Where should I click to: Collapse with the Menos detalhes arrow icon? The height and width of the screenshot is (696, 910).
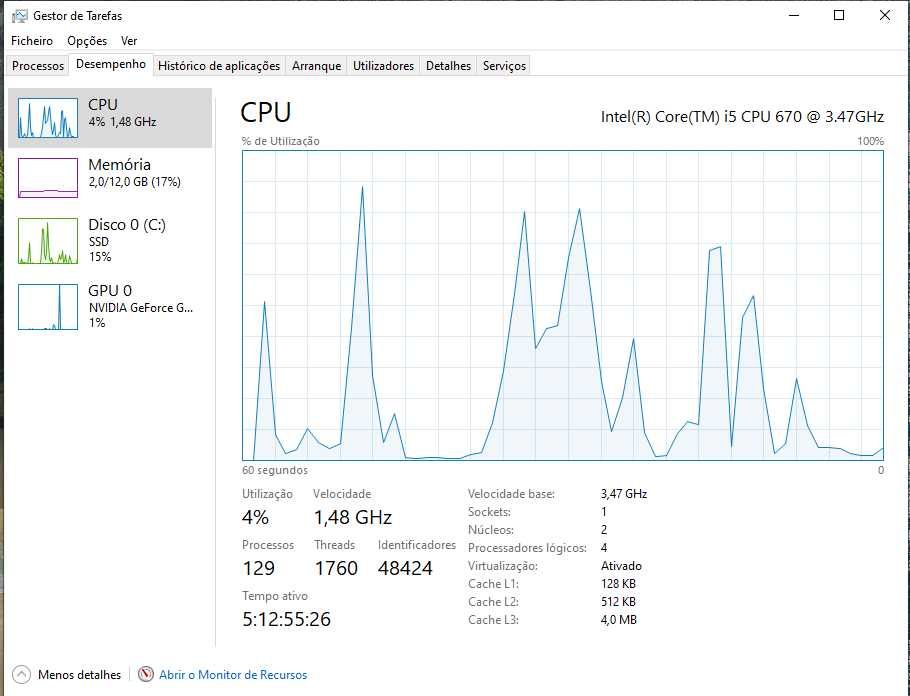pos(21,675)
